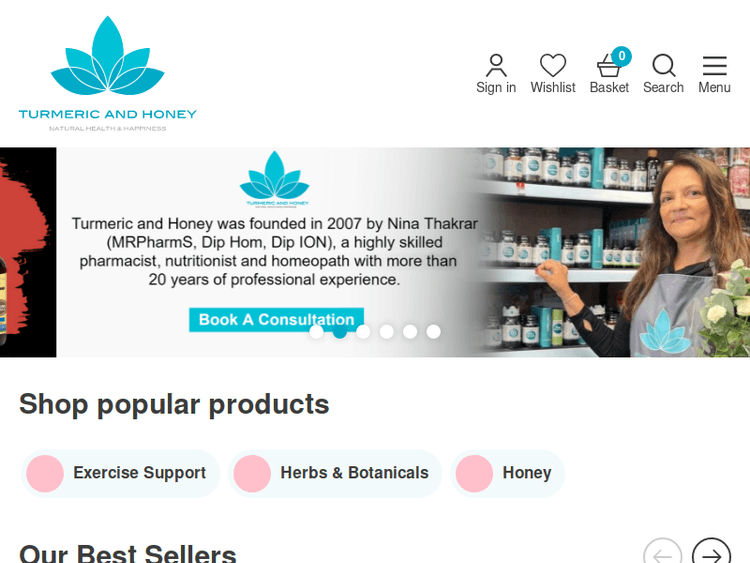Click the Book A Consultation button
Viewport: 750px width, 563px height.
tap(276, 320)
